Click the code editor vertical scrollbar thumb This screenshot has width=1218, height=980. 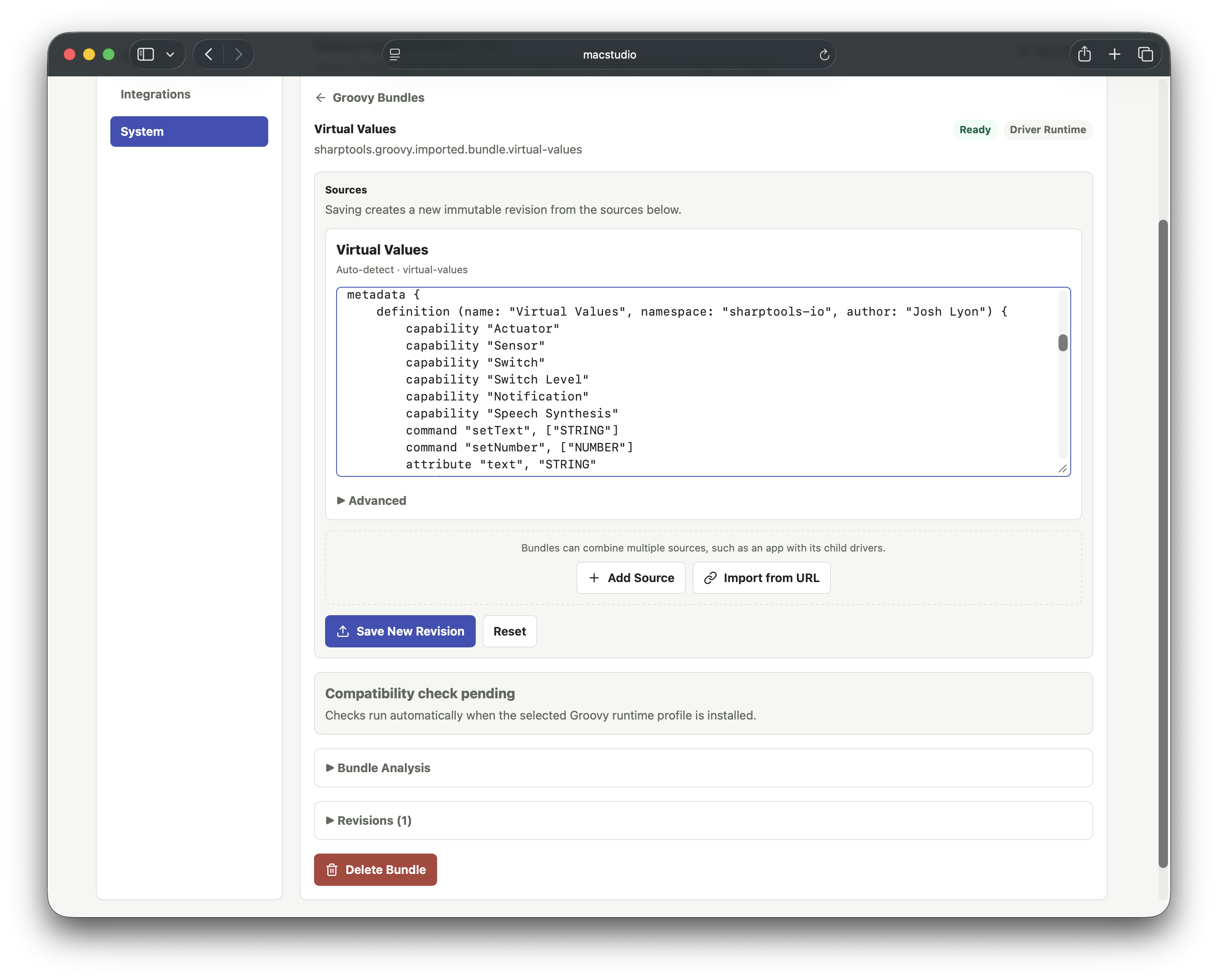pyautogui.click(x=1062, y=343)
